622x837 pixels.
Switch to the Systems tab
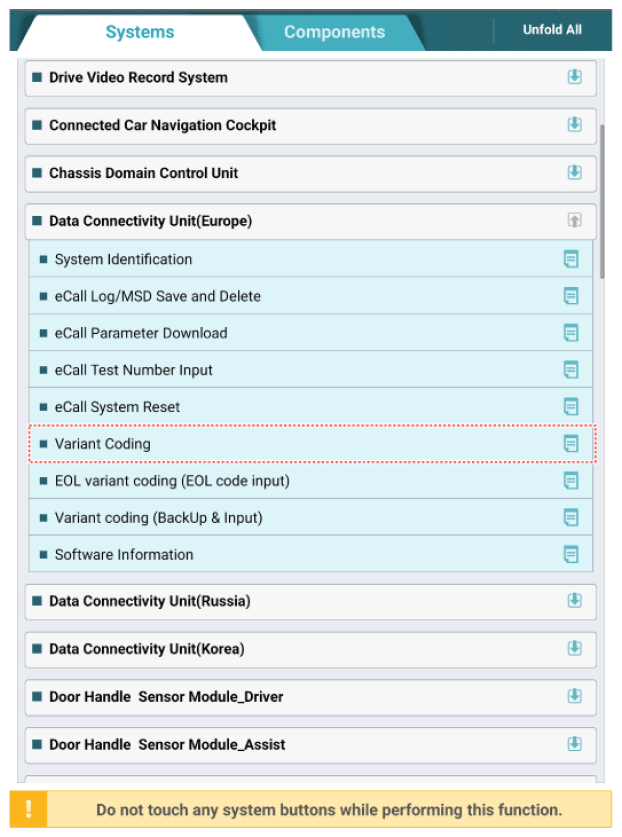(140, 32)
